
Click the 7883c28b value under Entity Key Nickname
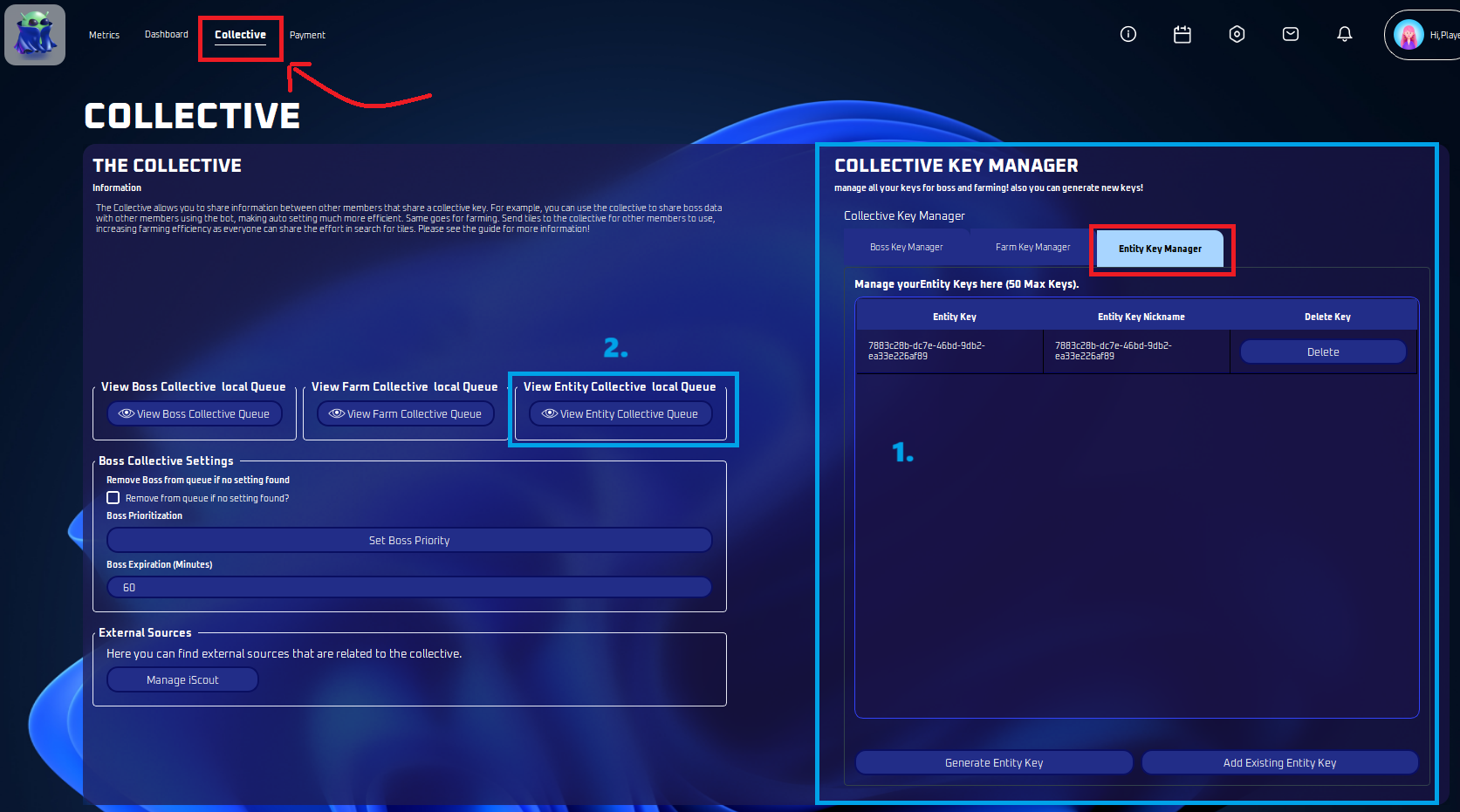[x=1113, y=351]
